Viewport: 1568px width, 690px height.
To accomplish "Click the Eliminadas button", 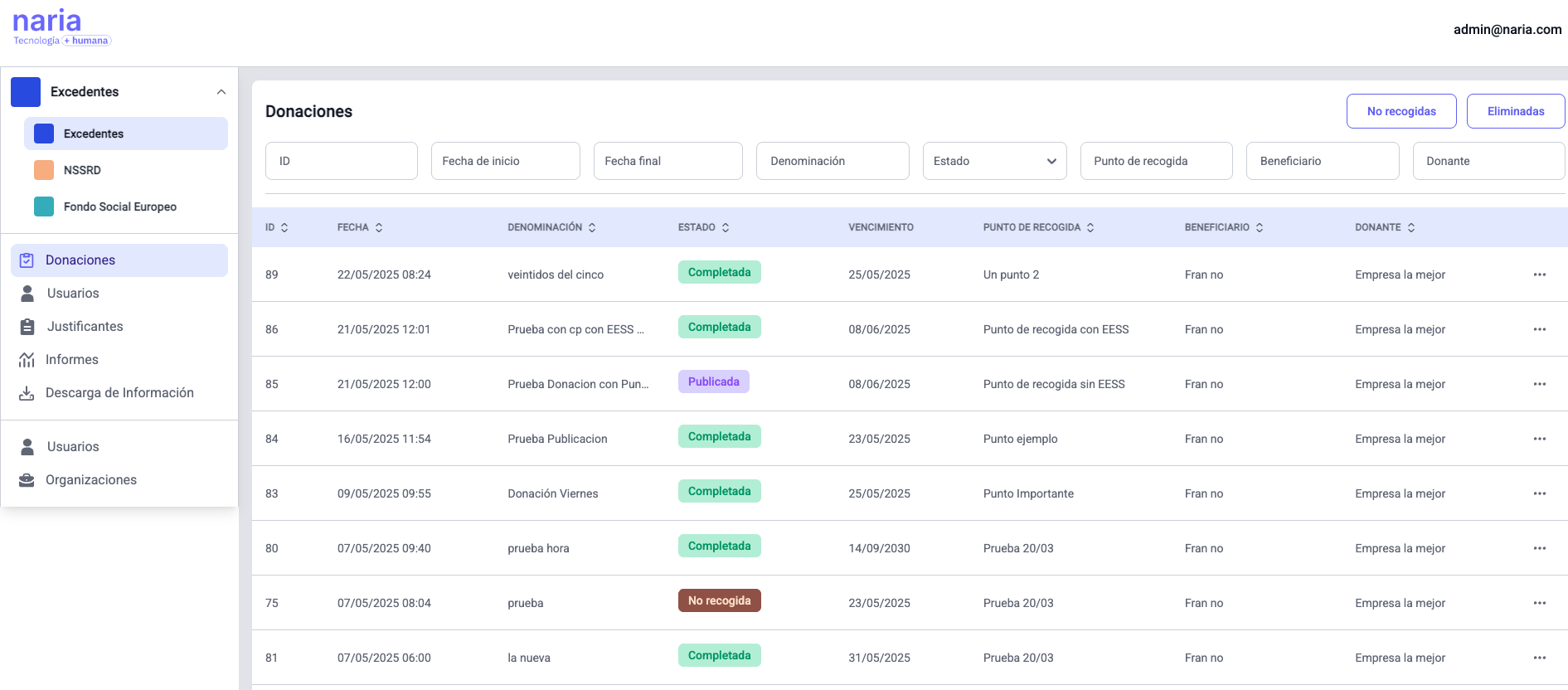I will click(1515, 111).
